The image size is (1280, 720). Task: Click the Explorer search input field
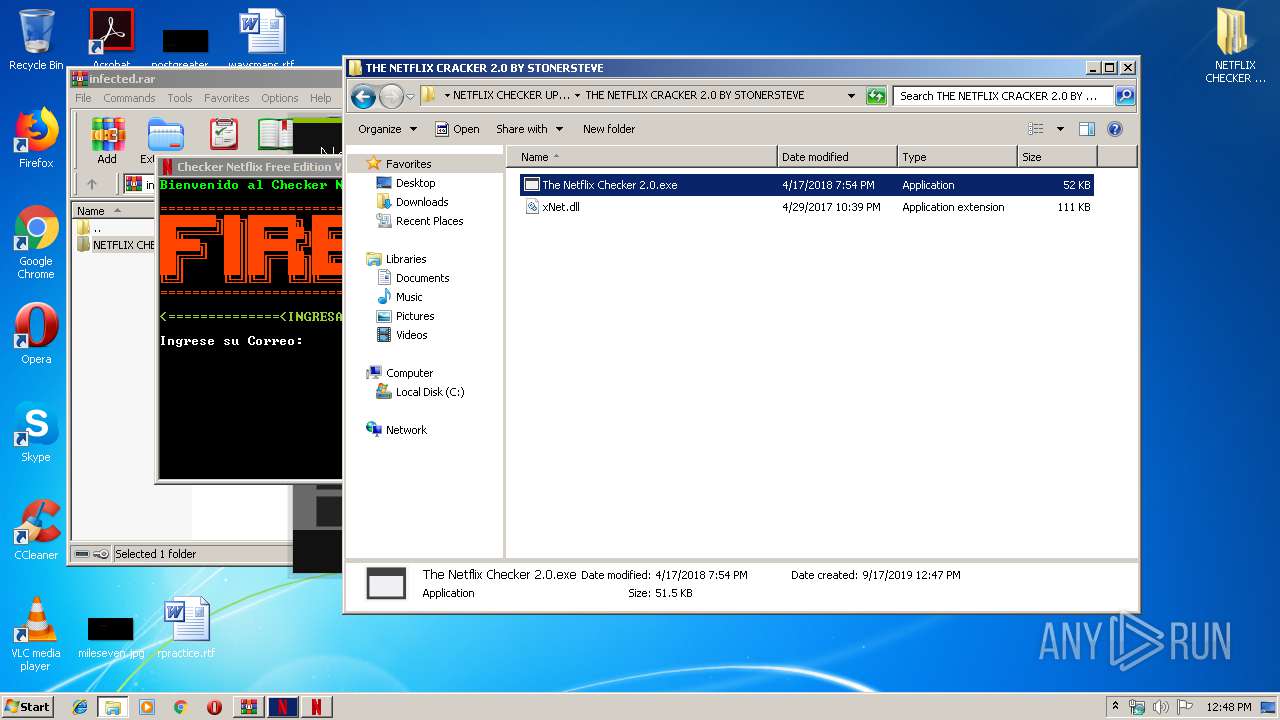pyautogui.click(x=1001, y=96)
